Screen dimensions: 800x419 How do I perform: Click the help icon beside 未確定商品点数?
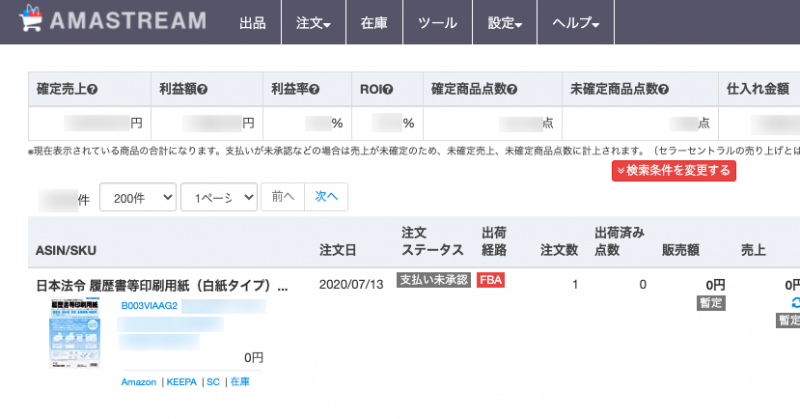coord(663,89)
